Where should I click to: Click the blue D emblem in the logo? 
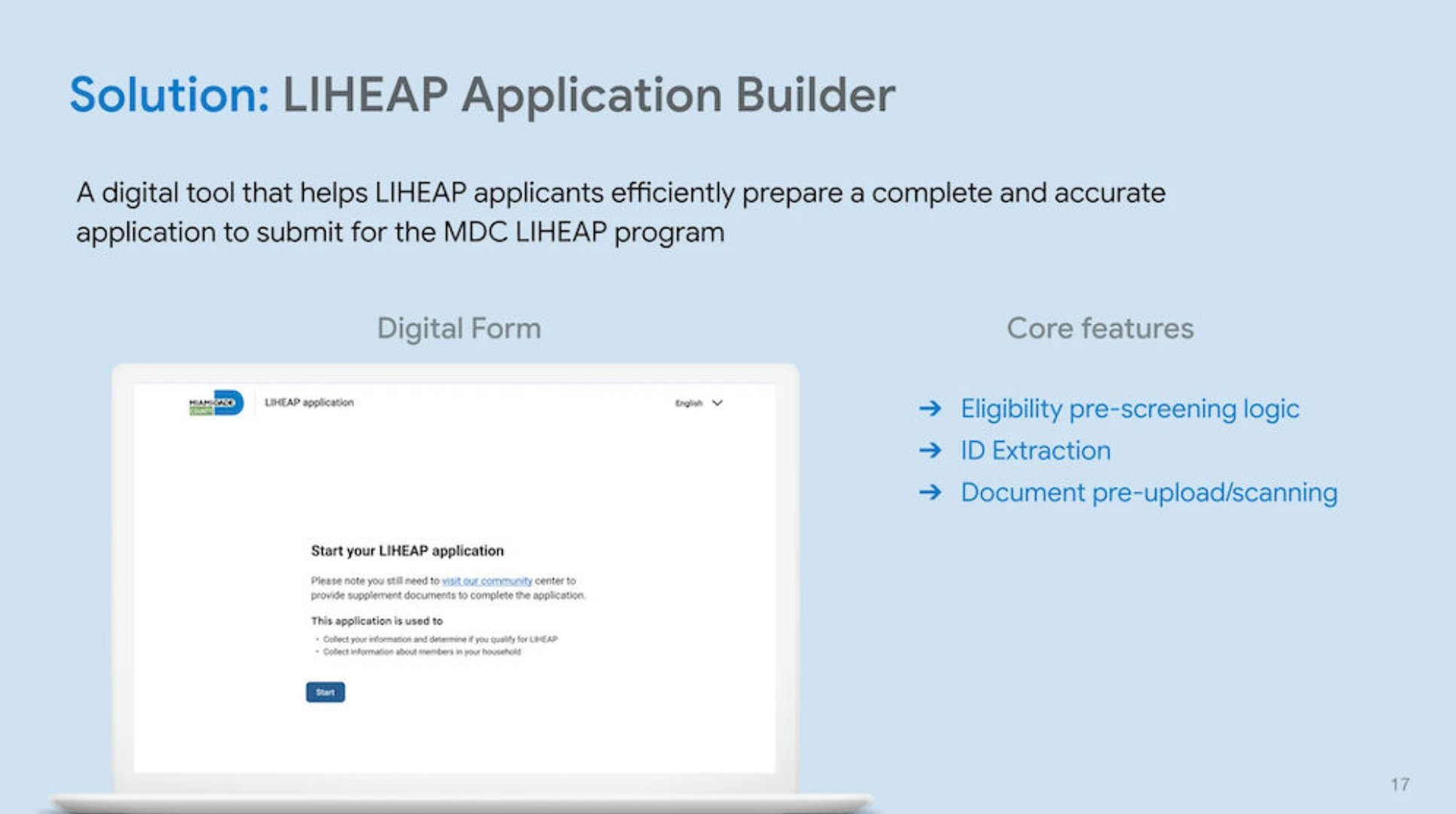click(229, 402)
